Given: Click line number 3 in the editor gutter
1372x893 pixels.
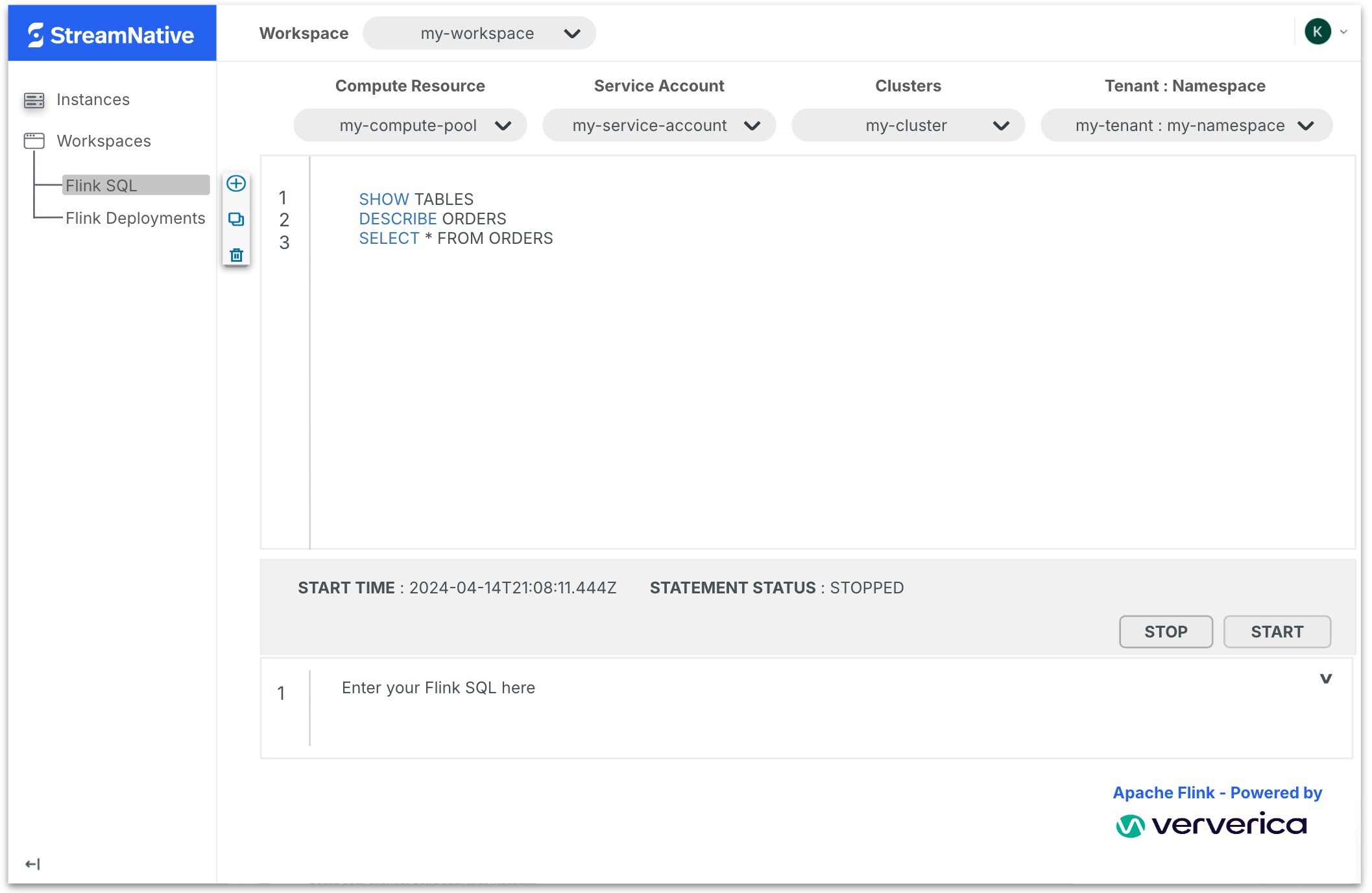Looking at the screenshot, I should [284, 242].
